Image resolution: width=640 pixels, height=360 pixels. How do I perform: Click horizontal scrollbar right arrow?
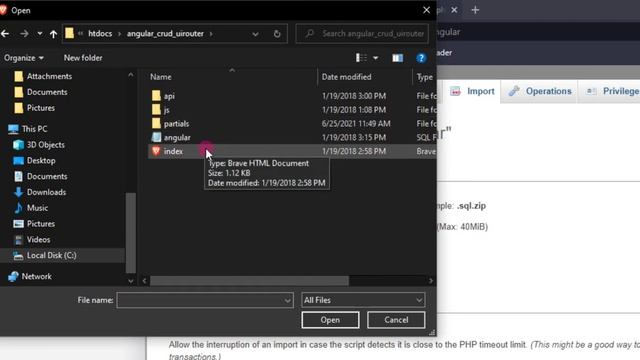coord(431,281)
